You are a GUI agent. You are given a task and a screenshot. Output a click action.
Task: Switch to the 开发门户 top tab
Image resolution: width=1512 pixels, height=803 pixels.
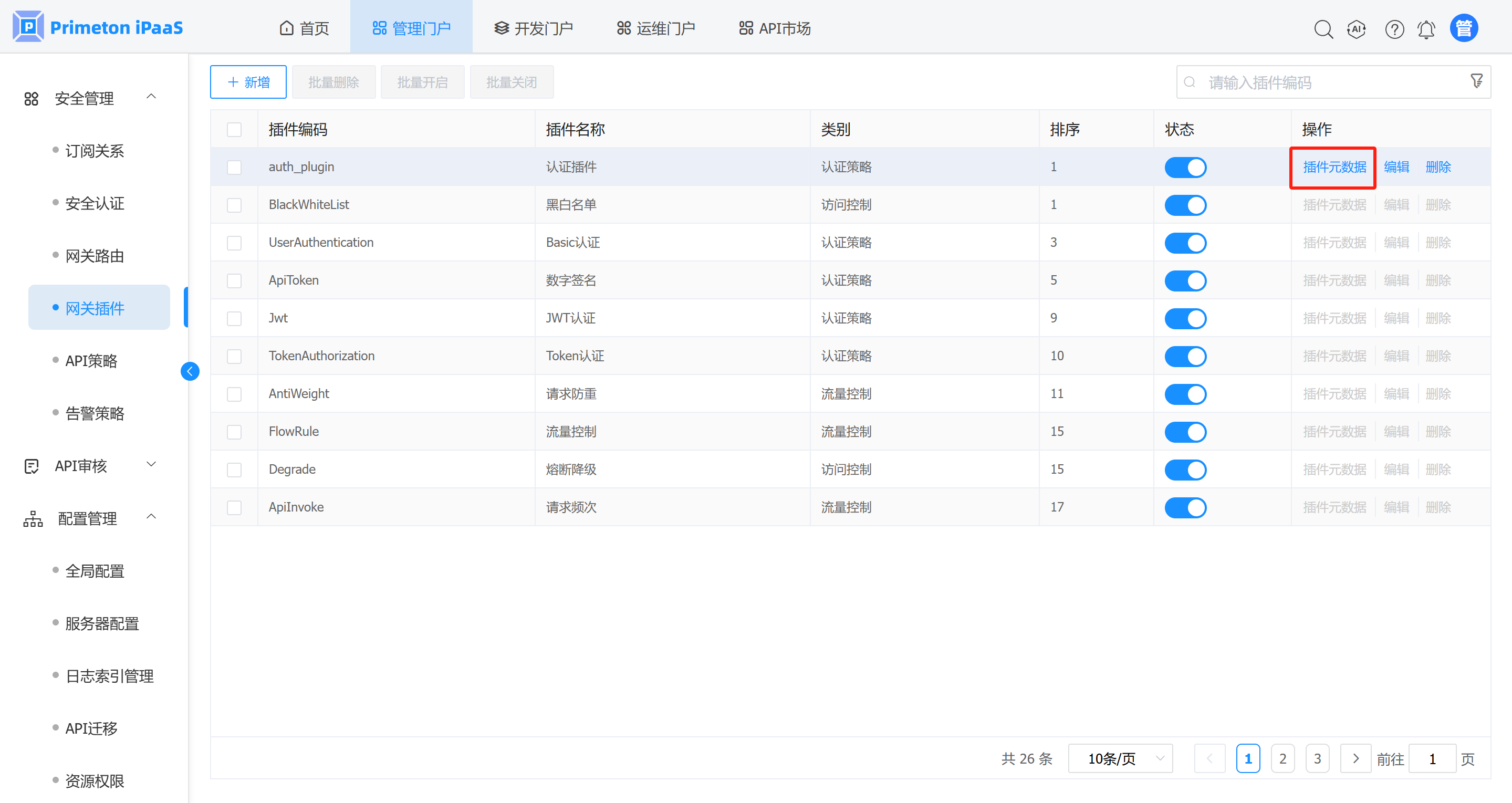[x=533, y=28]
